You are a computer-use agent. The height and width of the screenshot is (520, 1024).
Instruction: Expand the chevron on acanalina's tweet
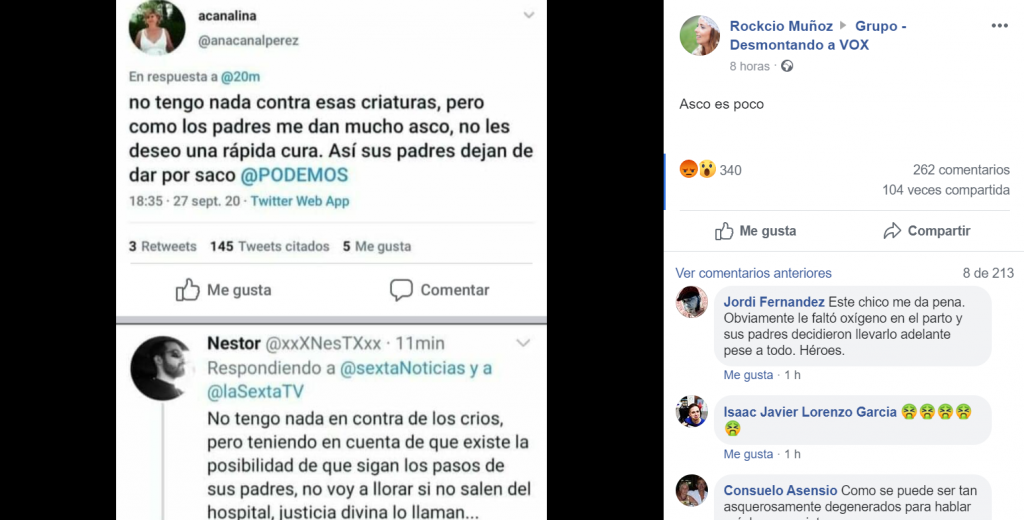(528, 15)
